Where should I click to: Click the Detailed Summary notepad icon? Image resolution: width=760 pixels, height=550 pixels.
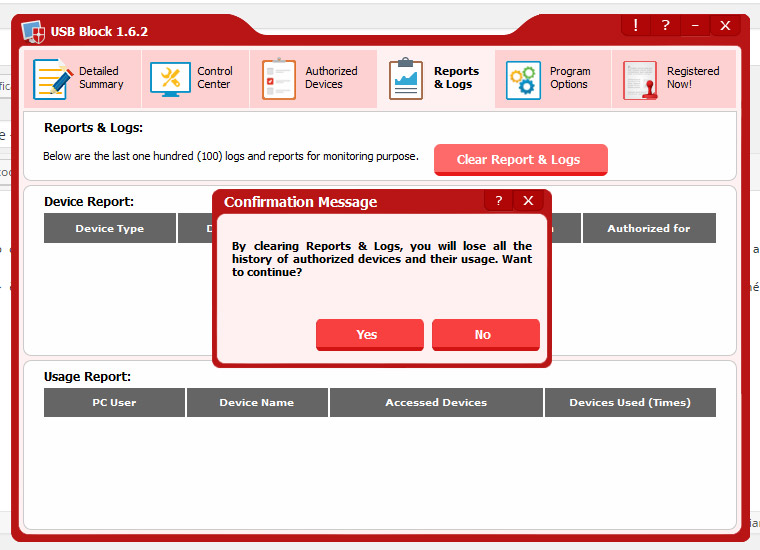pyautogui.click(x=52, y=79)
